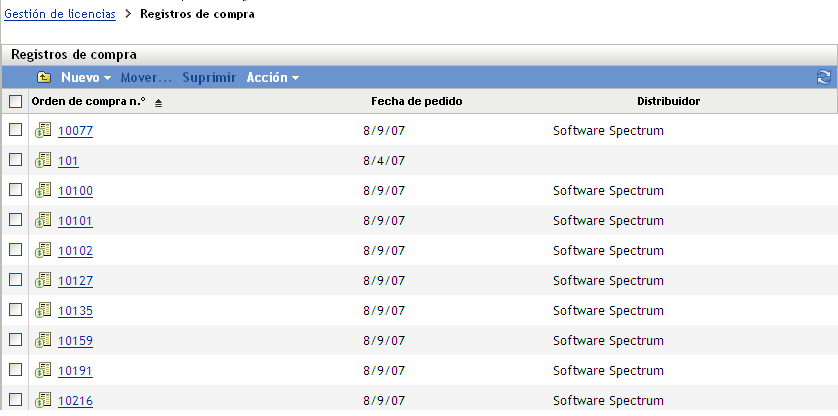Click the Mover toolbar option
Image resolution: width=838 pixels, height=416 pixels.
click(x=146, y=77)
